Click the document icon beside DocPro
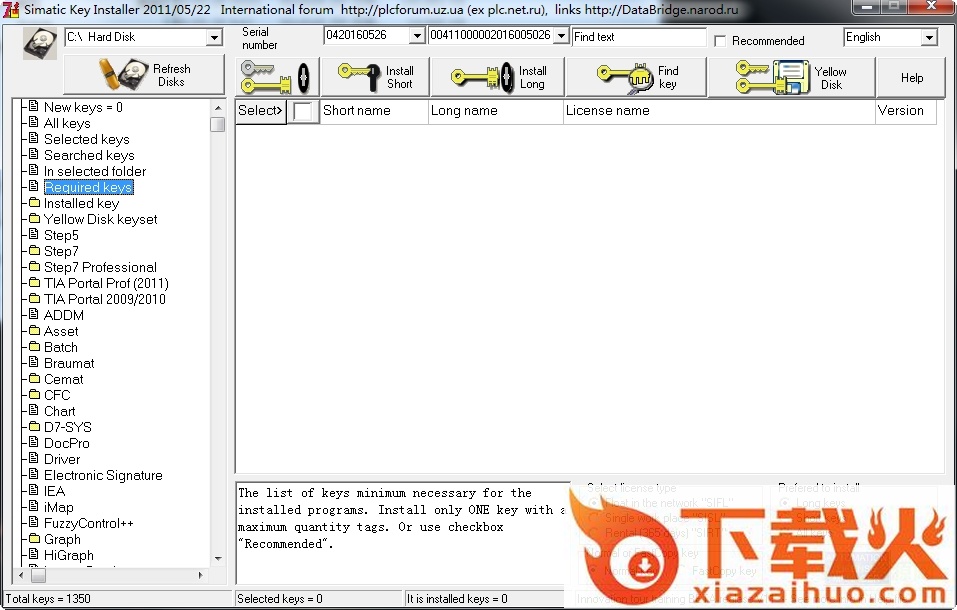This screenshot has height=610, width=957. point(34,443)
